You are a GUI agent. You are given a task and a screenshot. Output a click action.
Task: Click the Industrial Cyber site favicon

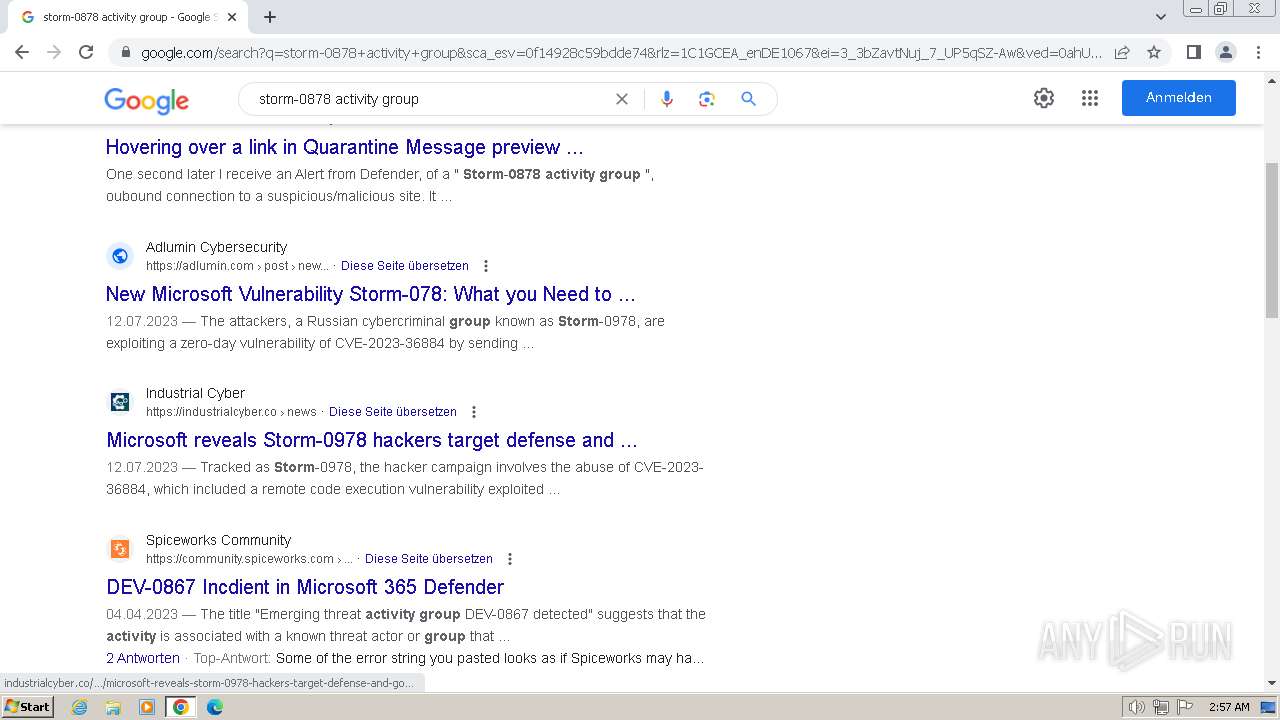coord(120,402)
